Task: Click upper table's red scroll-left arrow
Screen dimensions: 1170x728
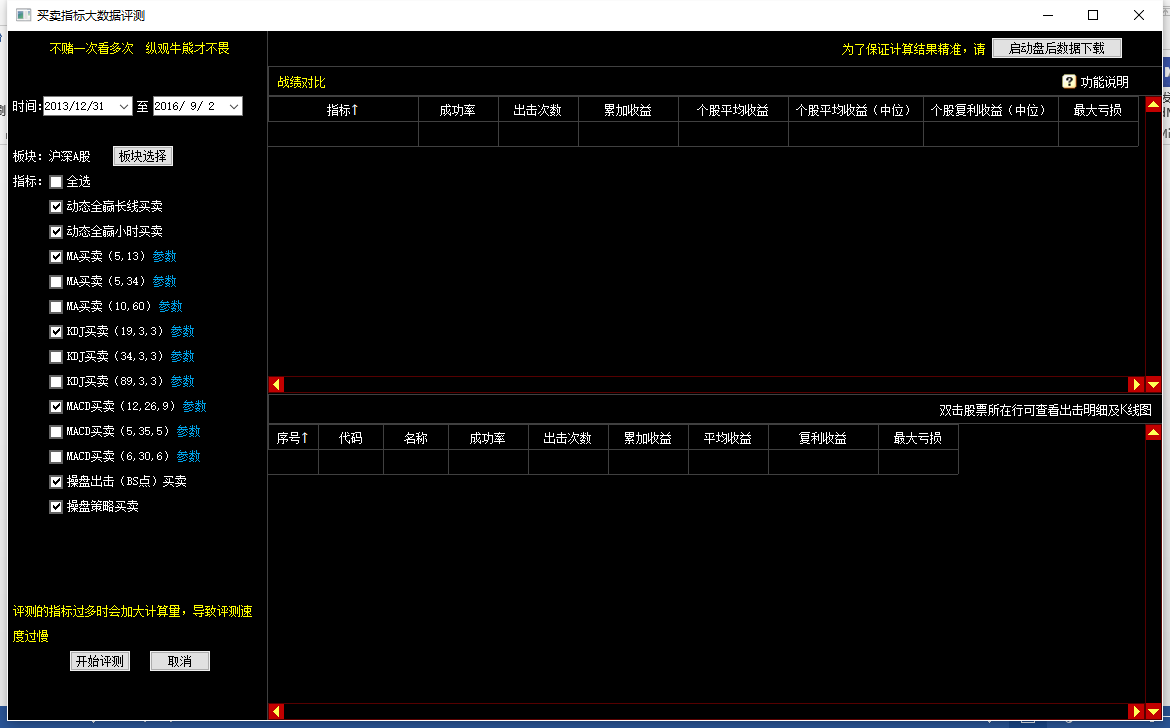Action: click(x=277, y=384)
